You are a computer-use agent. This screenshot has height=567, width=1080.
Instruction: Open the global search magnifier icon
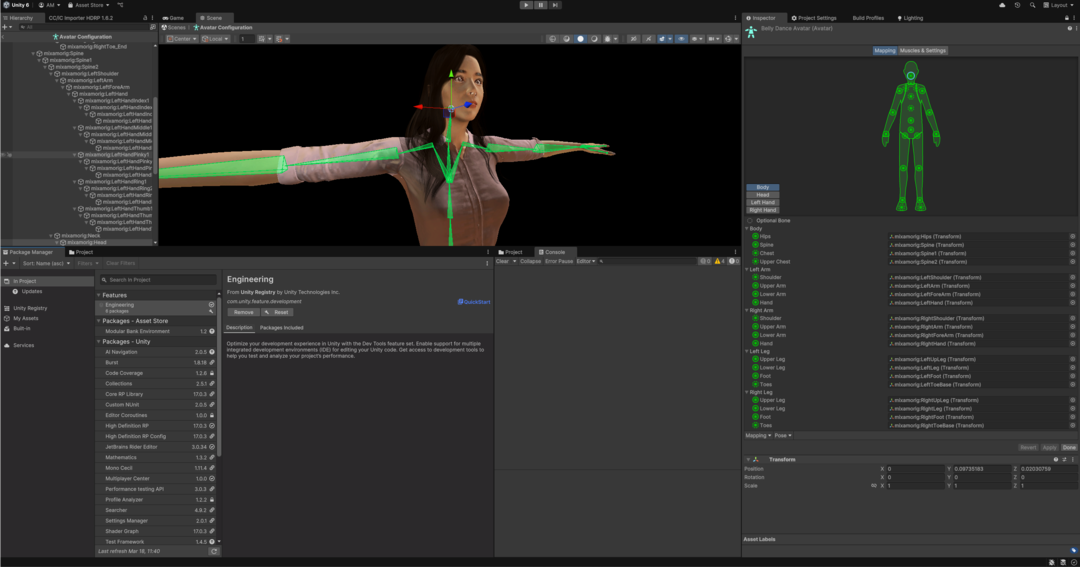[x=1032, y=5]
